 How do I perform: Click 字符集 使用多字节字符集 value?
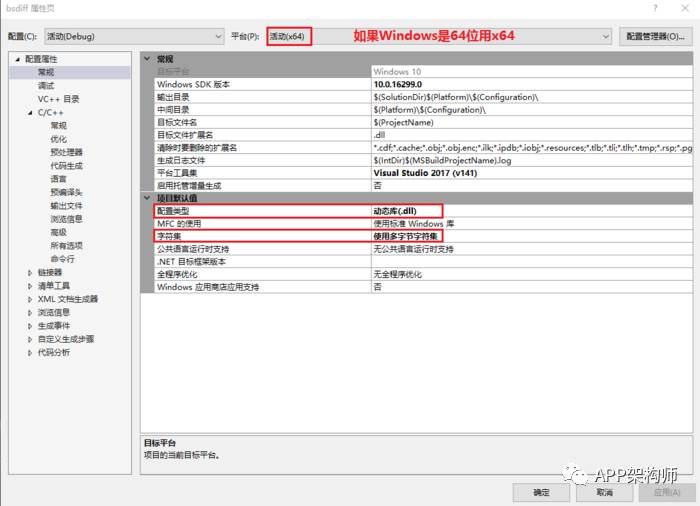(x=532, y=236)
